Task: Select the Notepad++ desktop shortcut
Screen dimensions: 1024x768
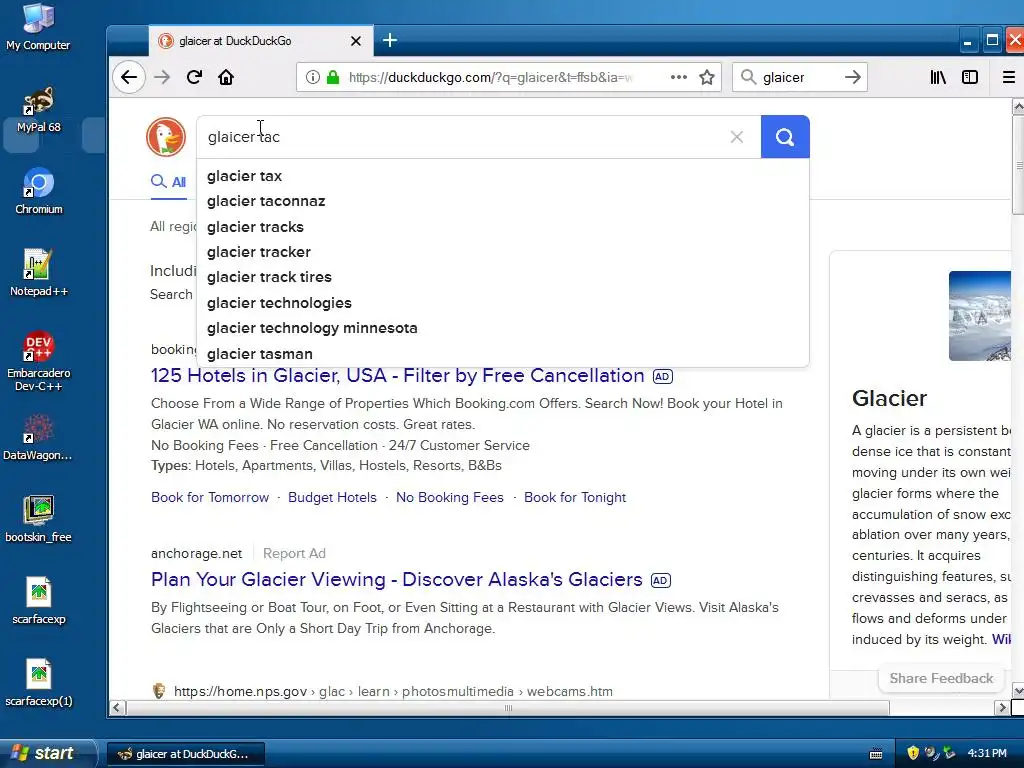Action: pyautogui.click(x=39, y=273)
